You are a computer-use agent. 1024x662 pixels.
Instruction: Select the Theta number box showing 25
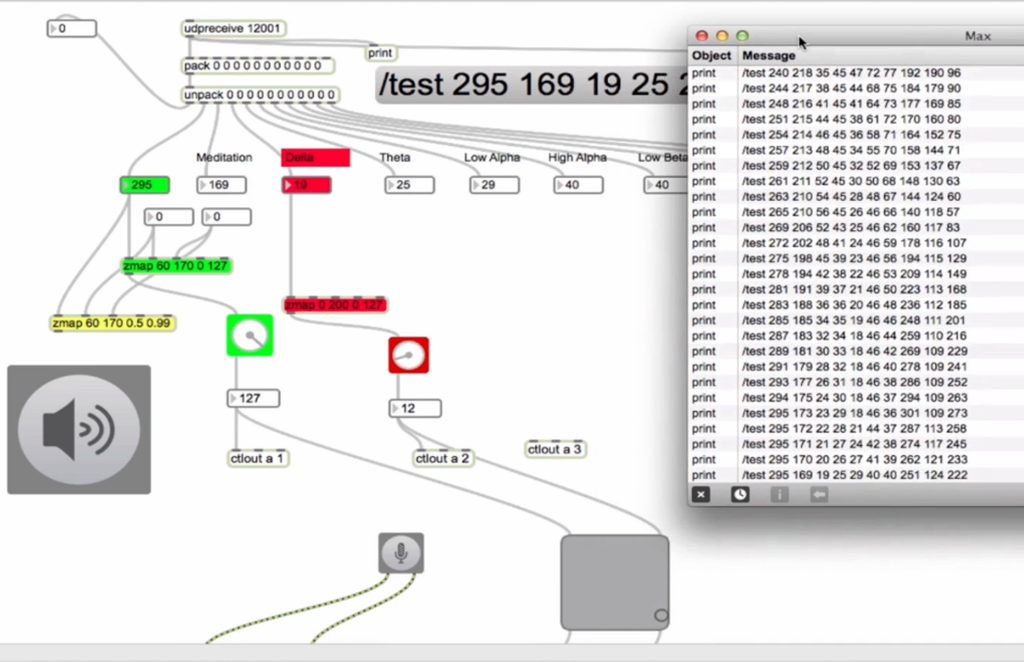[x=409, y=185]
